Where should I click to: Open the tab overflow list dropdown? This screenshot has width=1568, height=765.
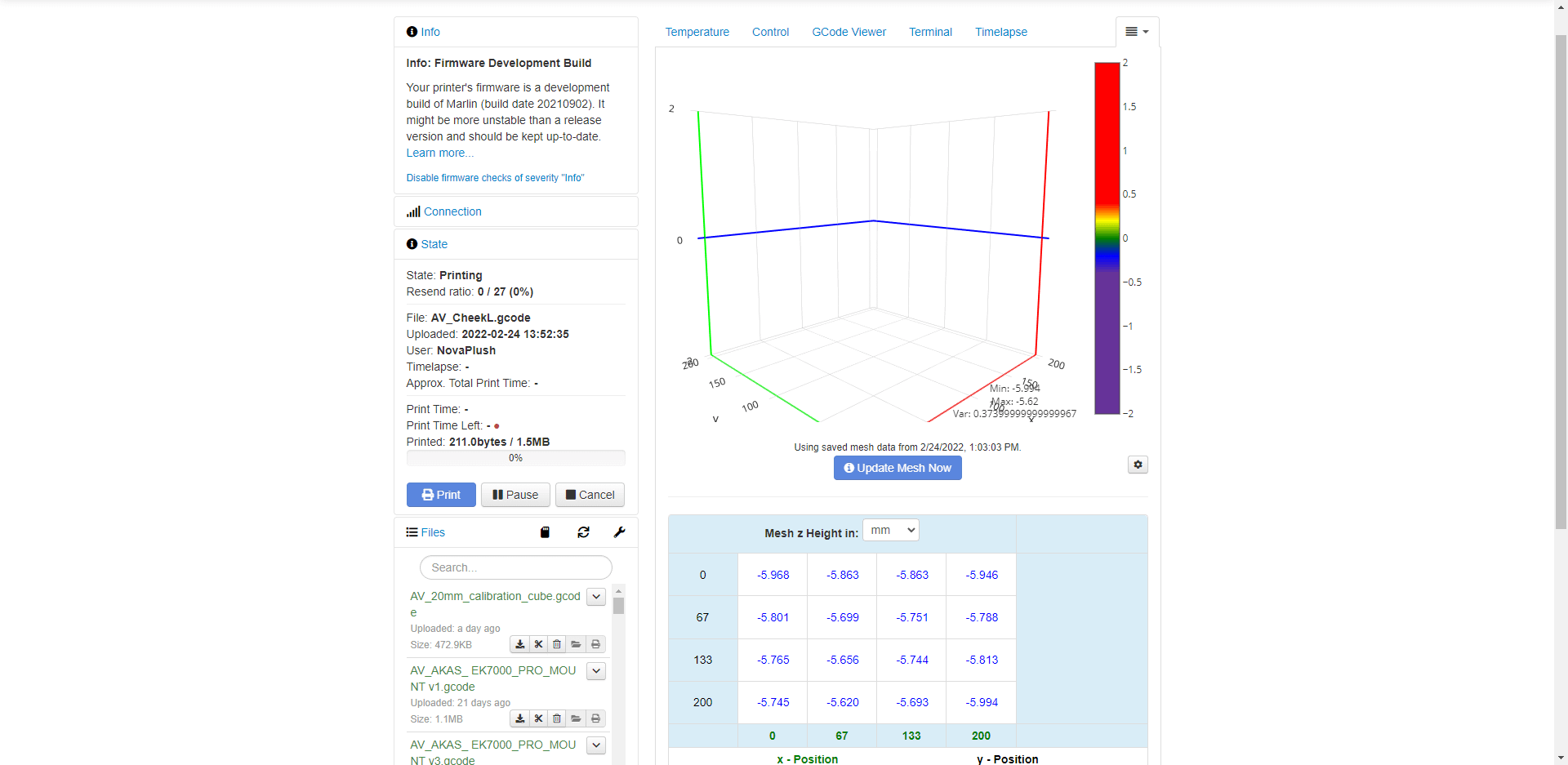pos(1137,32)
